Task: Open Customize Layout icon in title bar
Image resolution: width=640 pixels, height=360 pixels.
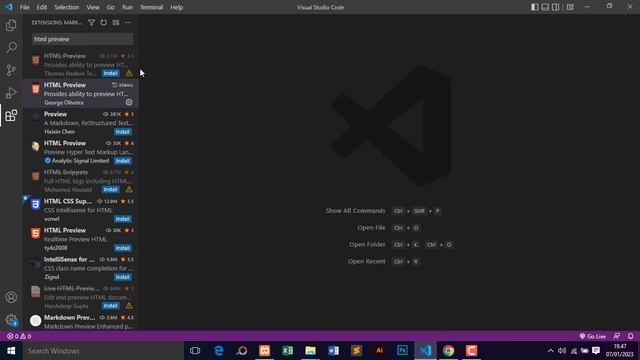Action: tap(570, 7)
